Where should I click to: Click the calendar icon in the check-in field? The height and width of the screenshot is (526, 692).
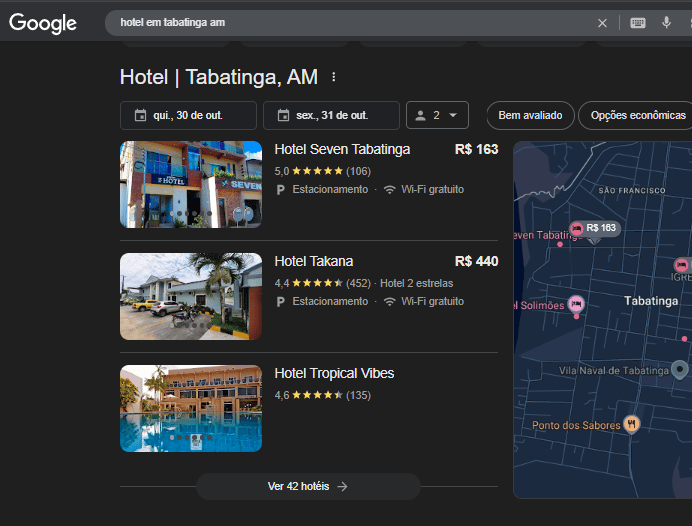click(x=140, y=116)
